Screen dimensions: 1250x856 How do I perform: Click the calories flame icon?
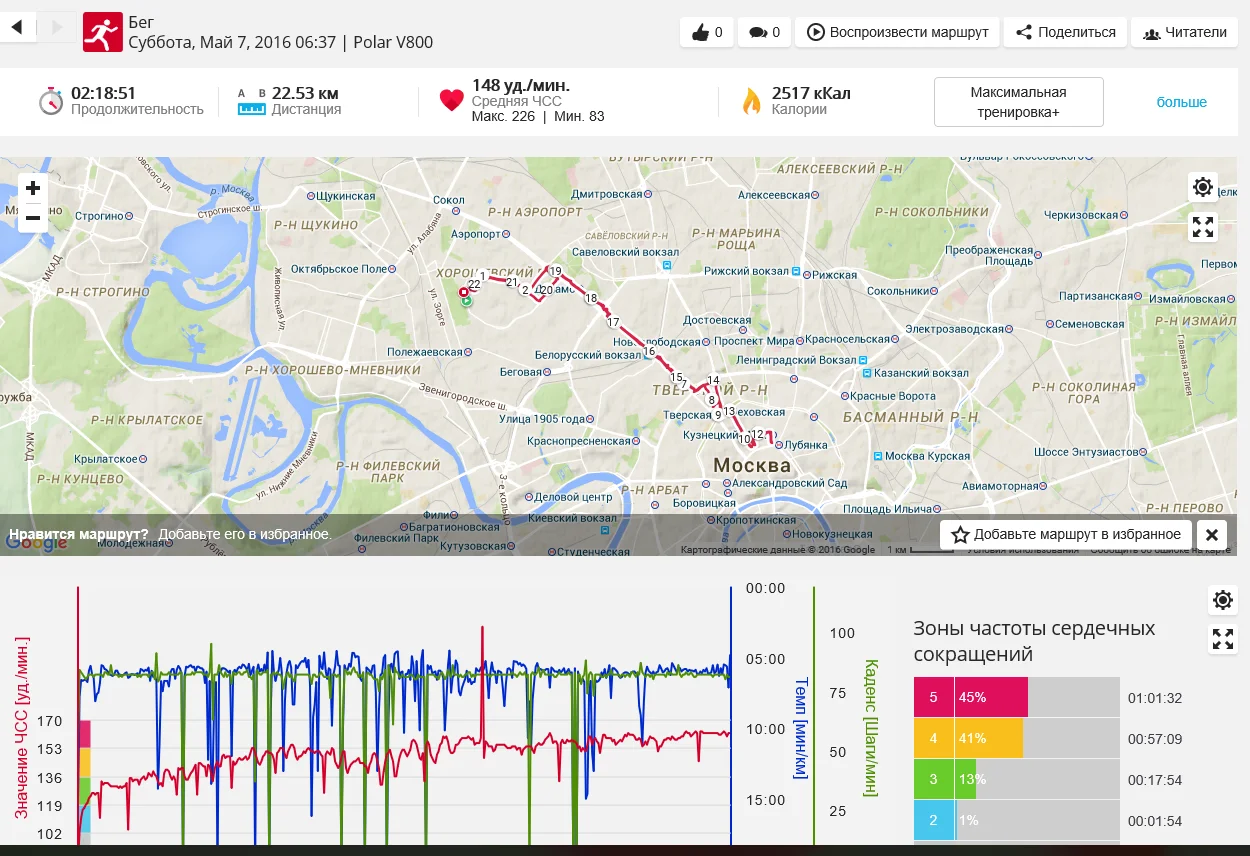coord(751,101)
